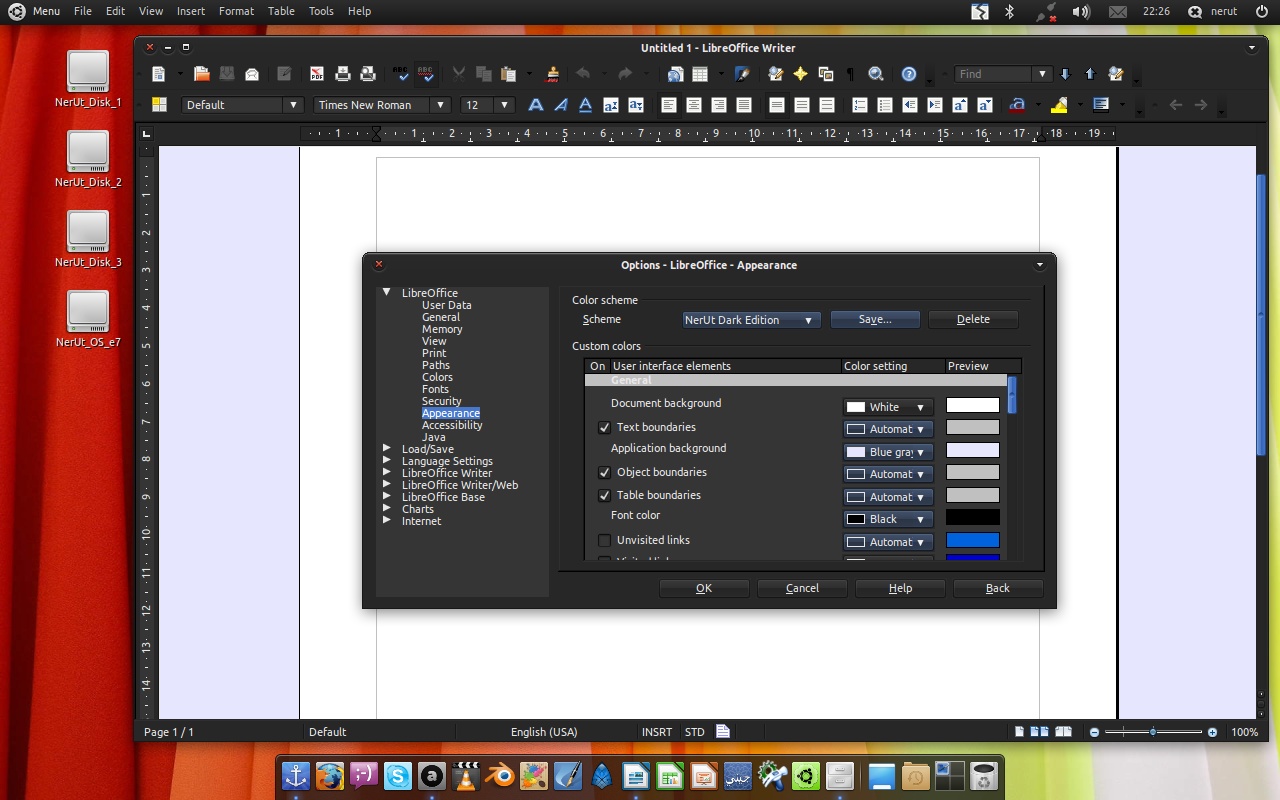Click the Bold letter A icon
This screenshot has height=800, width=1280.
pyautogui.click(x=536, y=105)
